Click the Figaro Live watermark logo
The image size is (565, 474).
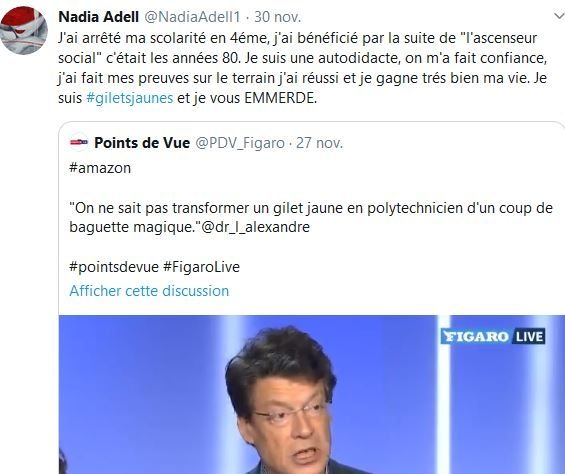pos(493,337)
